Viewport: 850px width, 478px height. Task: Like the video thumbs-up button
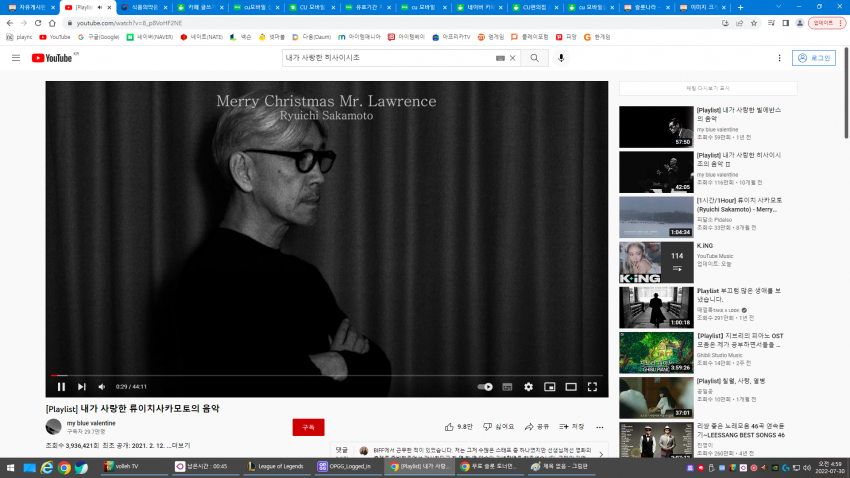pyautogui.click(x=459, y=427)
